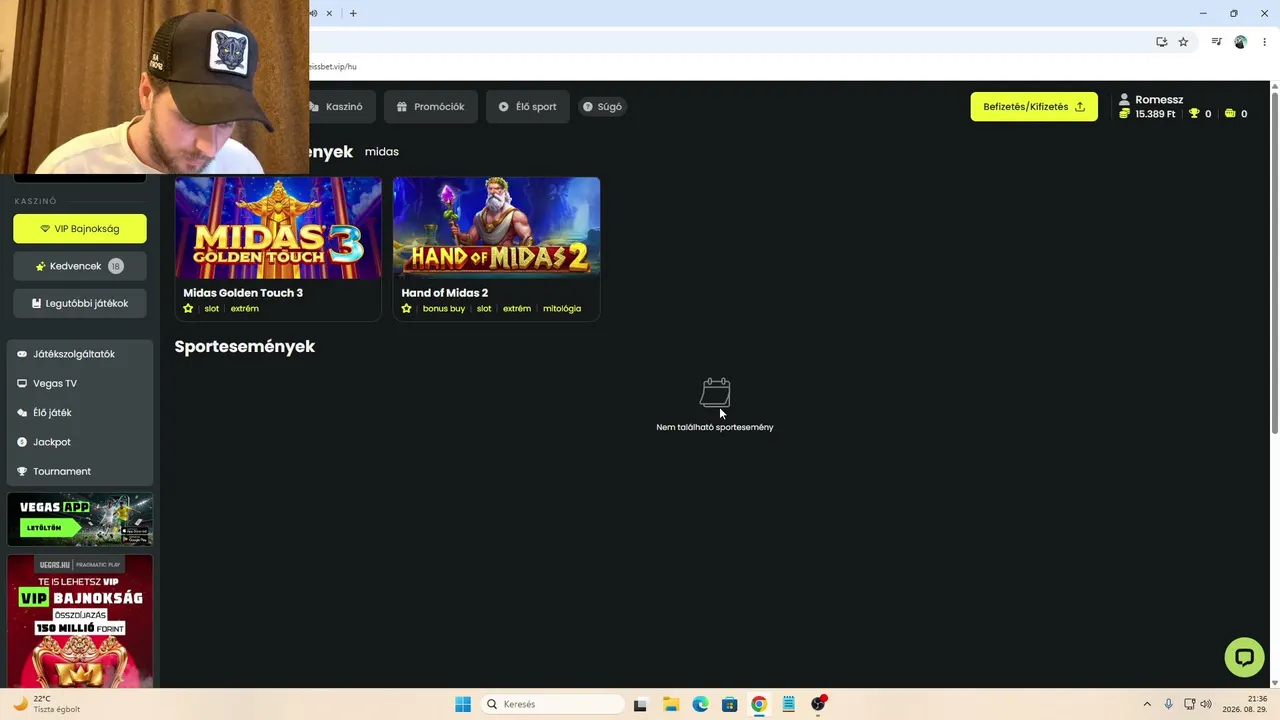Select the 'slot' tag under Midas Golden Touch 3
1280x720 pixels.
coord(212,309)
